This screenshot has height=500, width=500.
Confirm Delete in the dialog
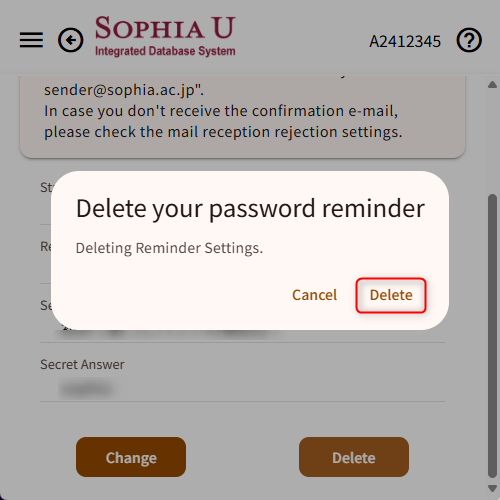[x=391, y=295]
